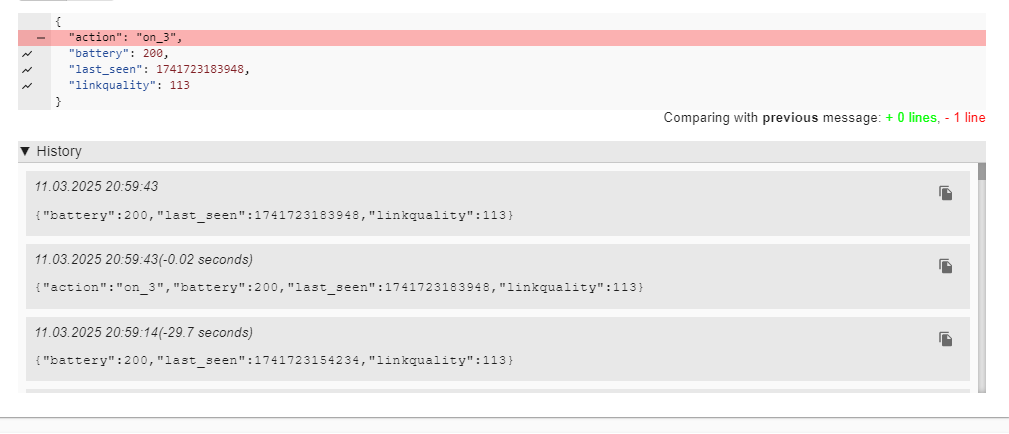
Task: Click the changed marker next to last_seen
Action: tap(27, 70)
